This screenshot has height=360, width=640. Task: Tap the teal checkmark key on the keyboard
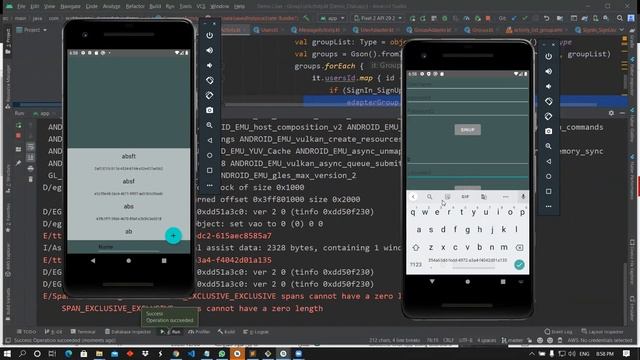click(x=519, y=264)
